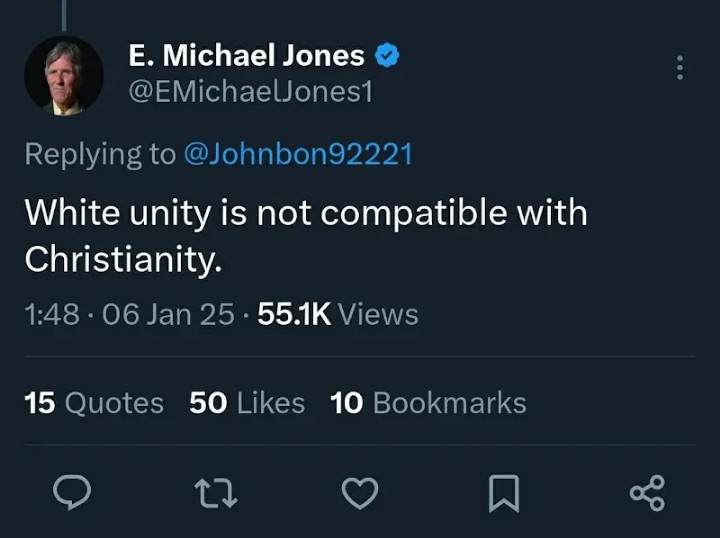
Task: Open the share icon options
Action: click(647, 492)
